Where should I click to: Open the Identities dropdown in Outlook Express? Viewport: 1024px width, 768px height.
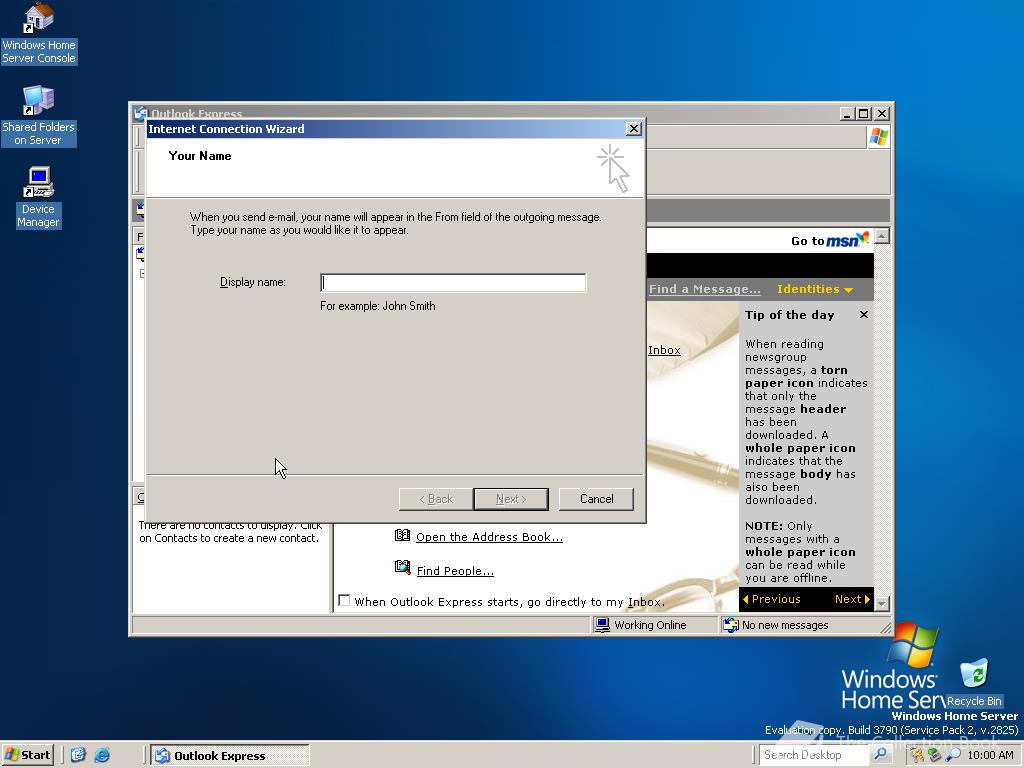click(x=814, y=289)
